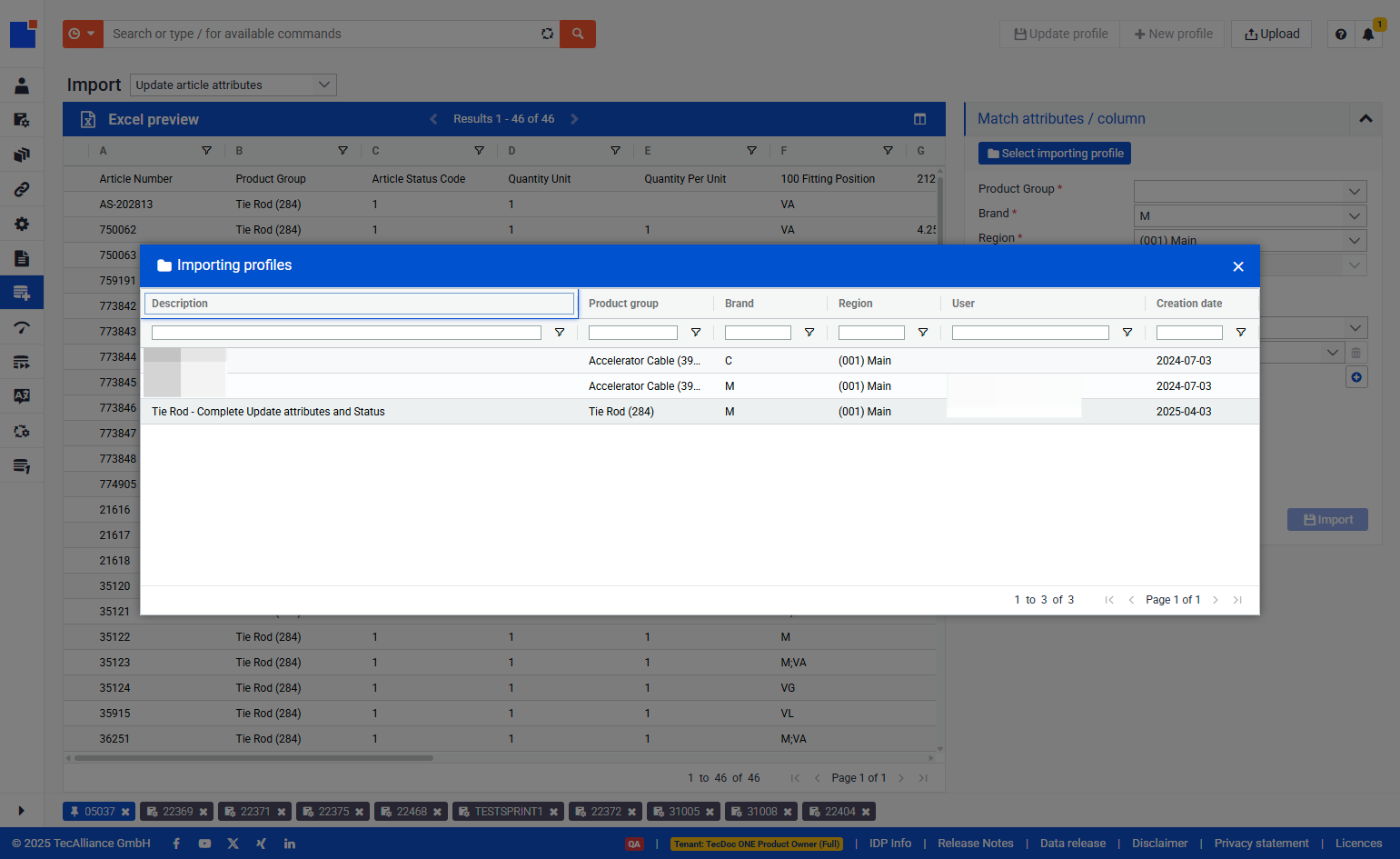This screenshot has height=859, width=1400.
Task: Open the history dropdown beside search
Action: click(x=83, y=34)
